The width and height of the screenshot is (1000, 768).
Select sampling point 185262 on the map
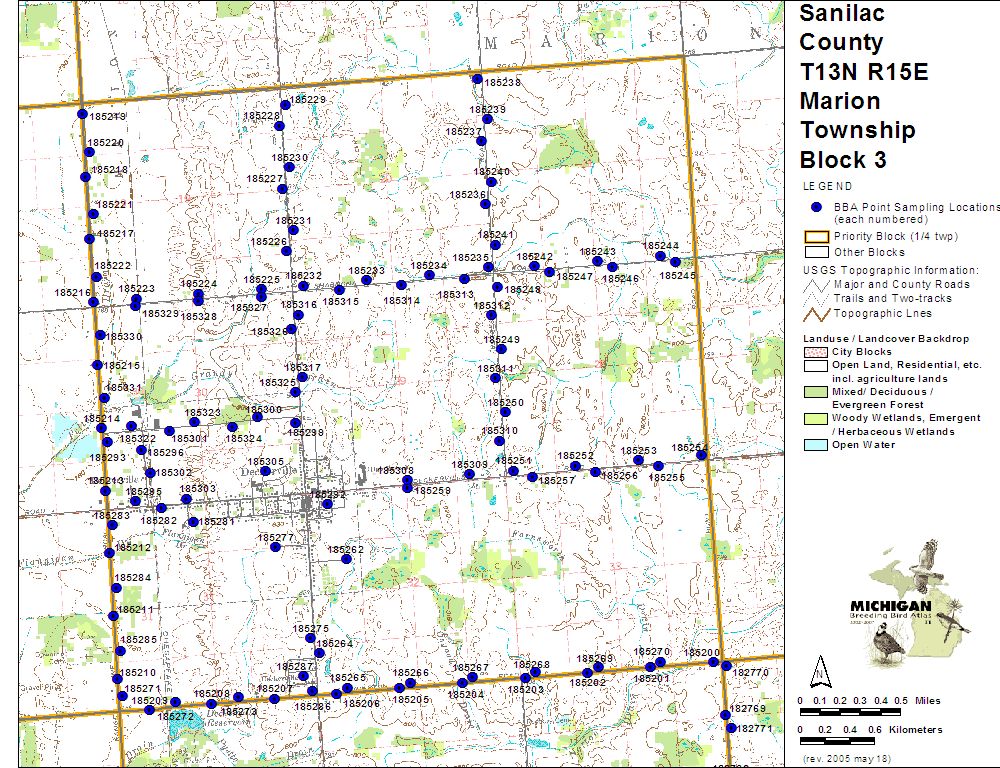[x=346, y=559]
